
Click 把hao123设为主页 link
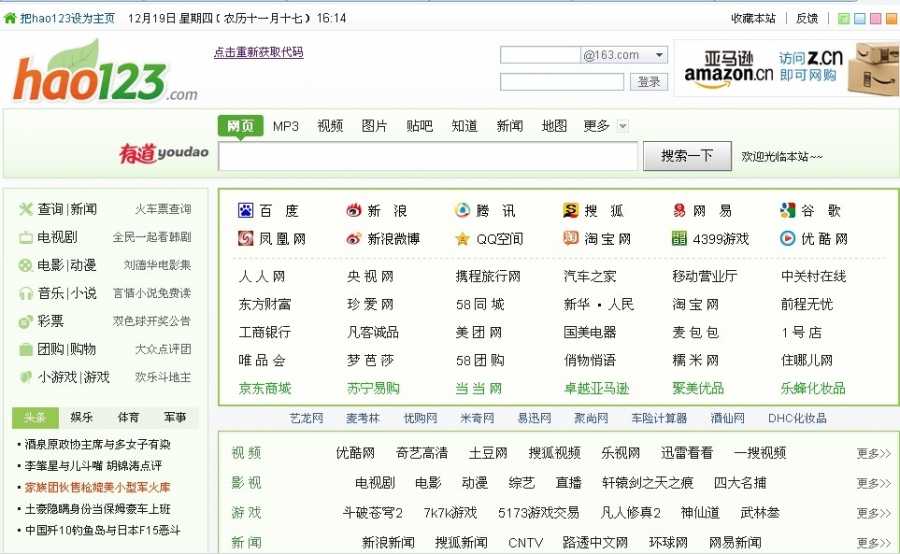pyautogui.click(x=67, y=18)
